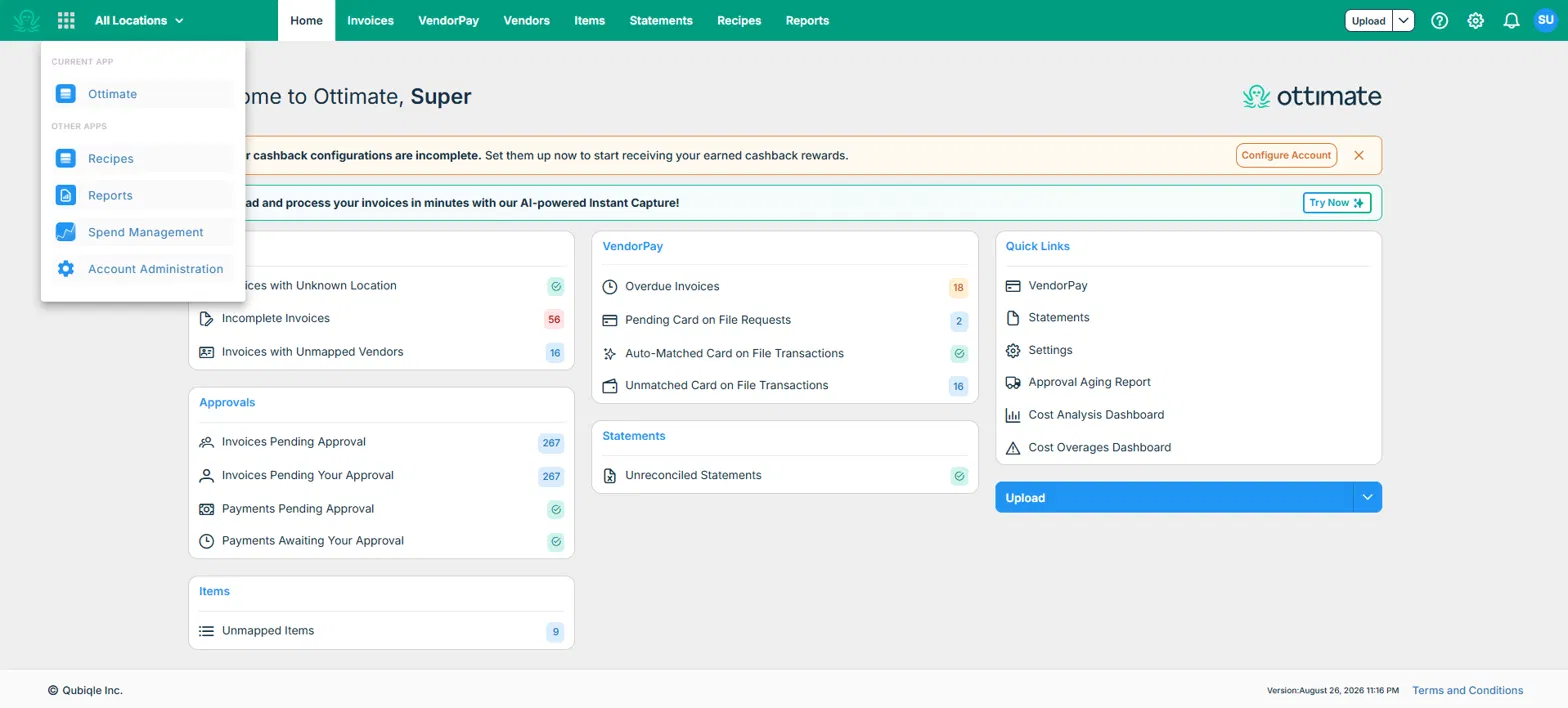Open Invoices with Unmapped Vendors row

(x=381, y=352)
